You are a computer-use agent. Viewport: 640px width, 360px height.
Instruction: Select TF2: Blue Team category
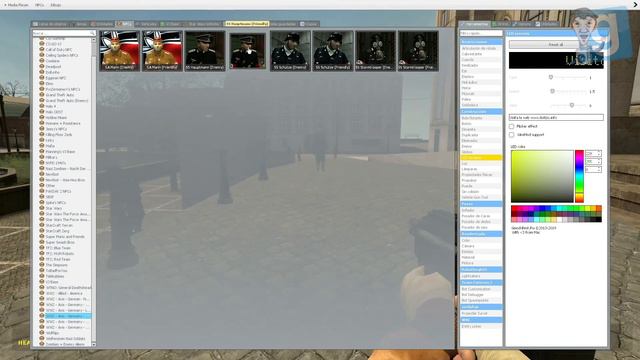pyautogui.click(x=58, y=248)
